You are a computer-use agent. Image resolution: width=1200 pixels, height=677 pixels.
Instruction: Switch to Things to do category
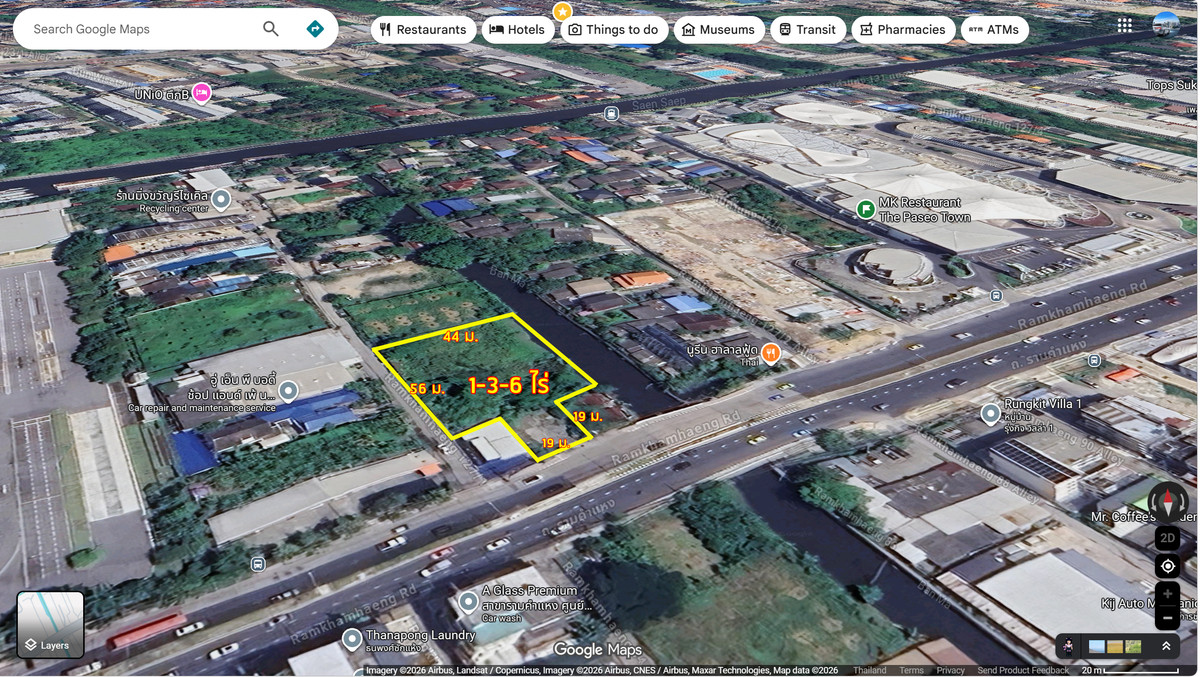613,29
